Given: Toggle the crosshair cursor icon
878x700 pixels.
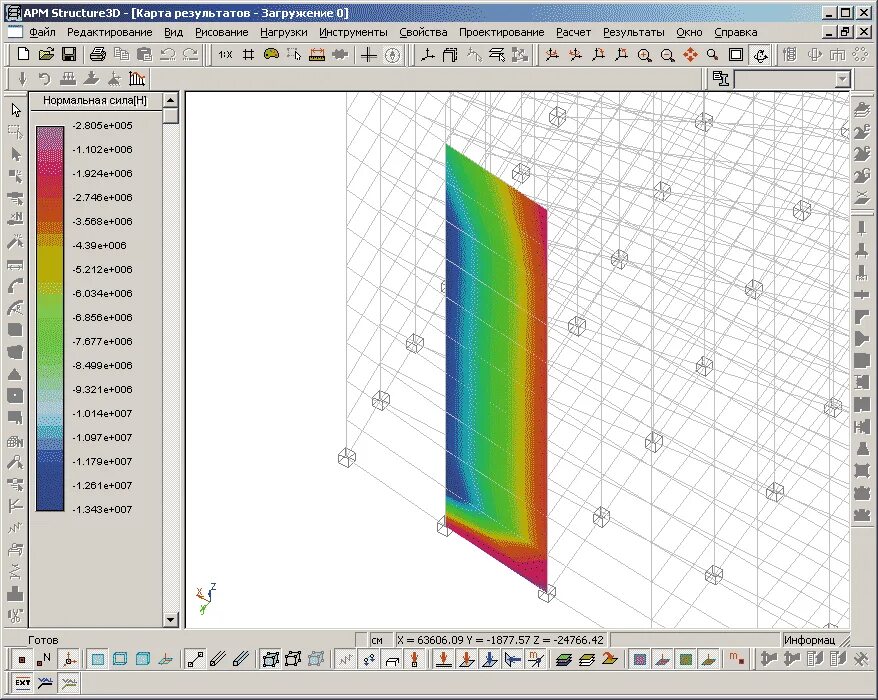Looking at the screenshot, I should click(x=368, y=55).
